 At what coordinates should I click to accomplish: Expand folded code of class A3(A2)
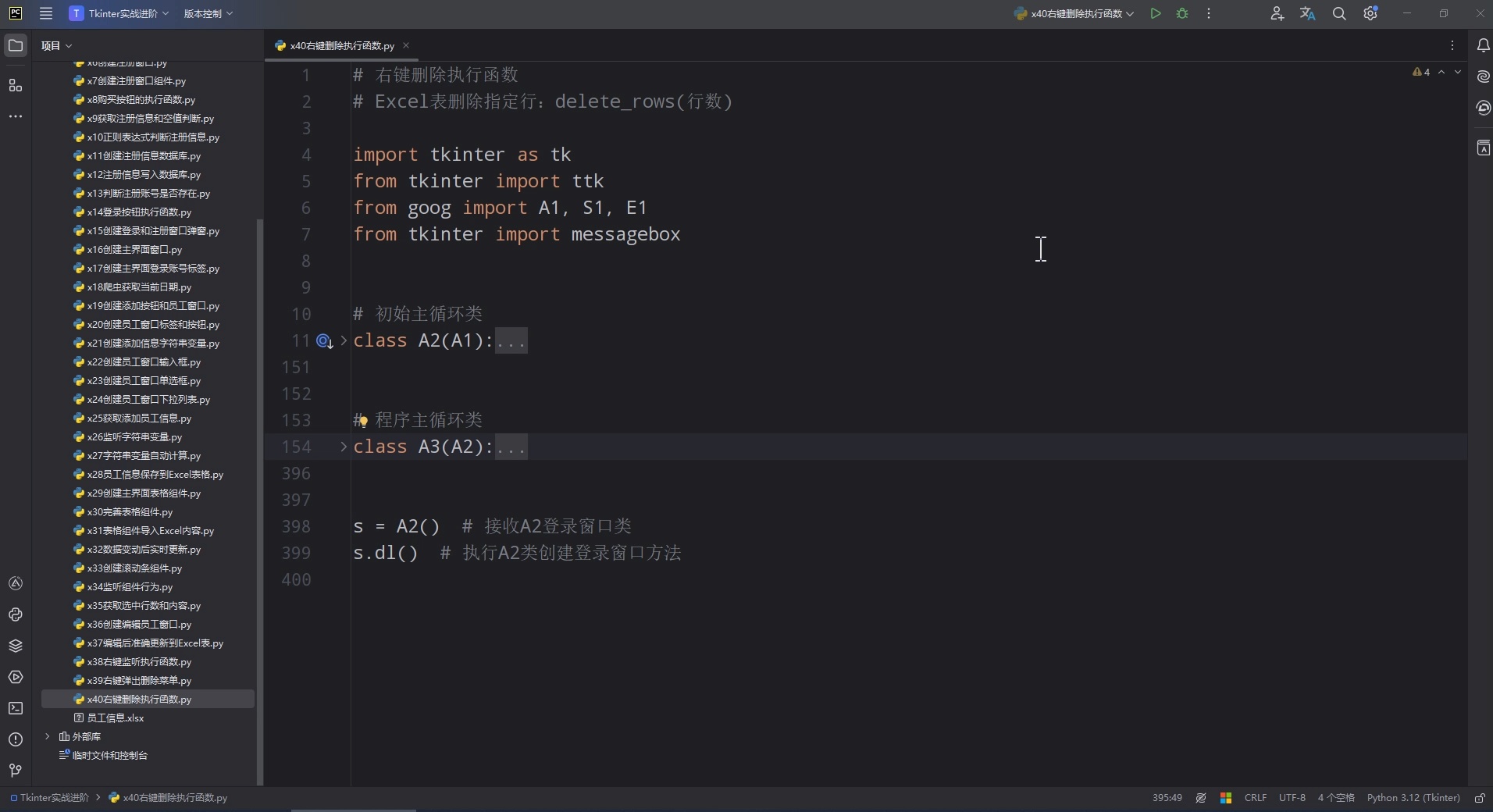(x=343, y=447)
